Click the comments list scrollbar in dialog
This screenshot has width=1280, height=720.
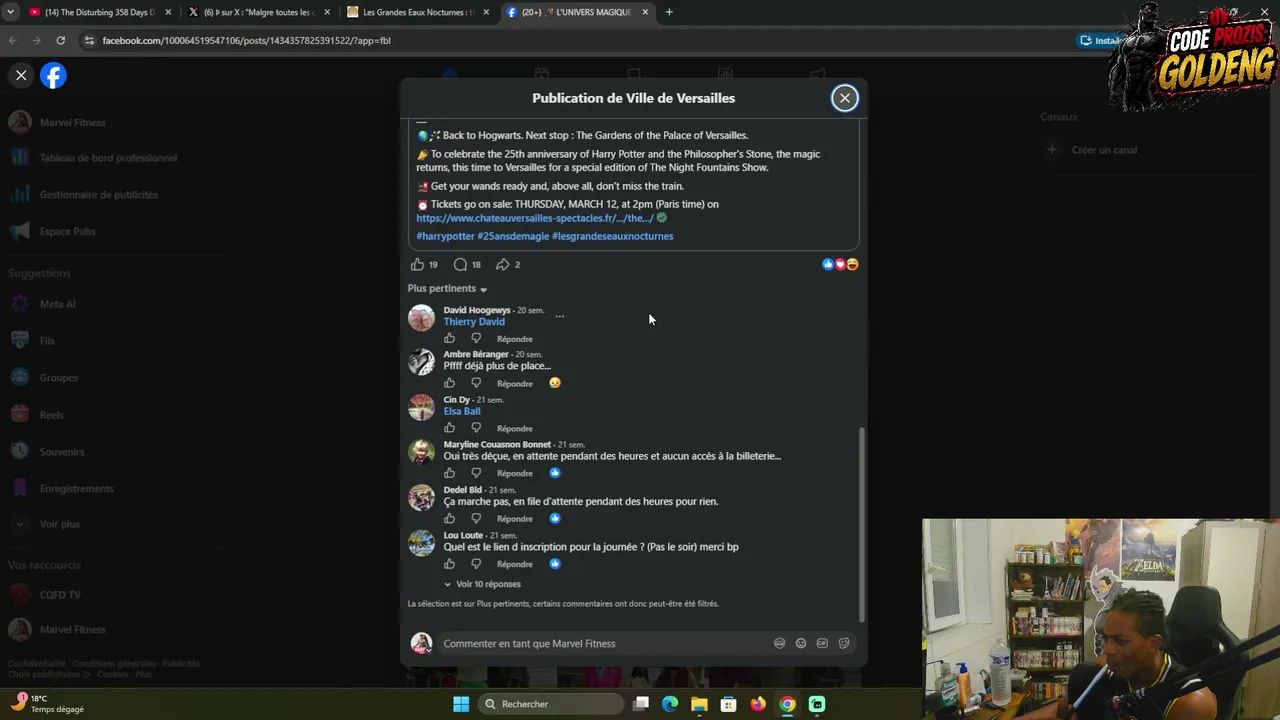(862, 525)
